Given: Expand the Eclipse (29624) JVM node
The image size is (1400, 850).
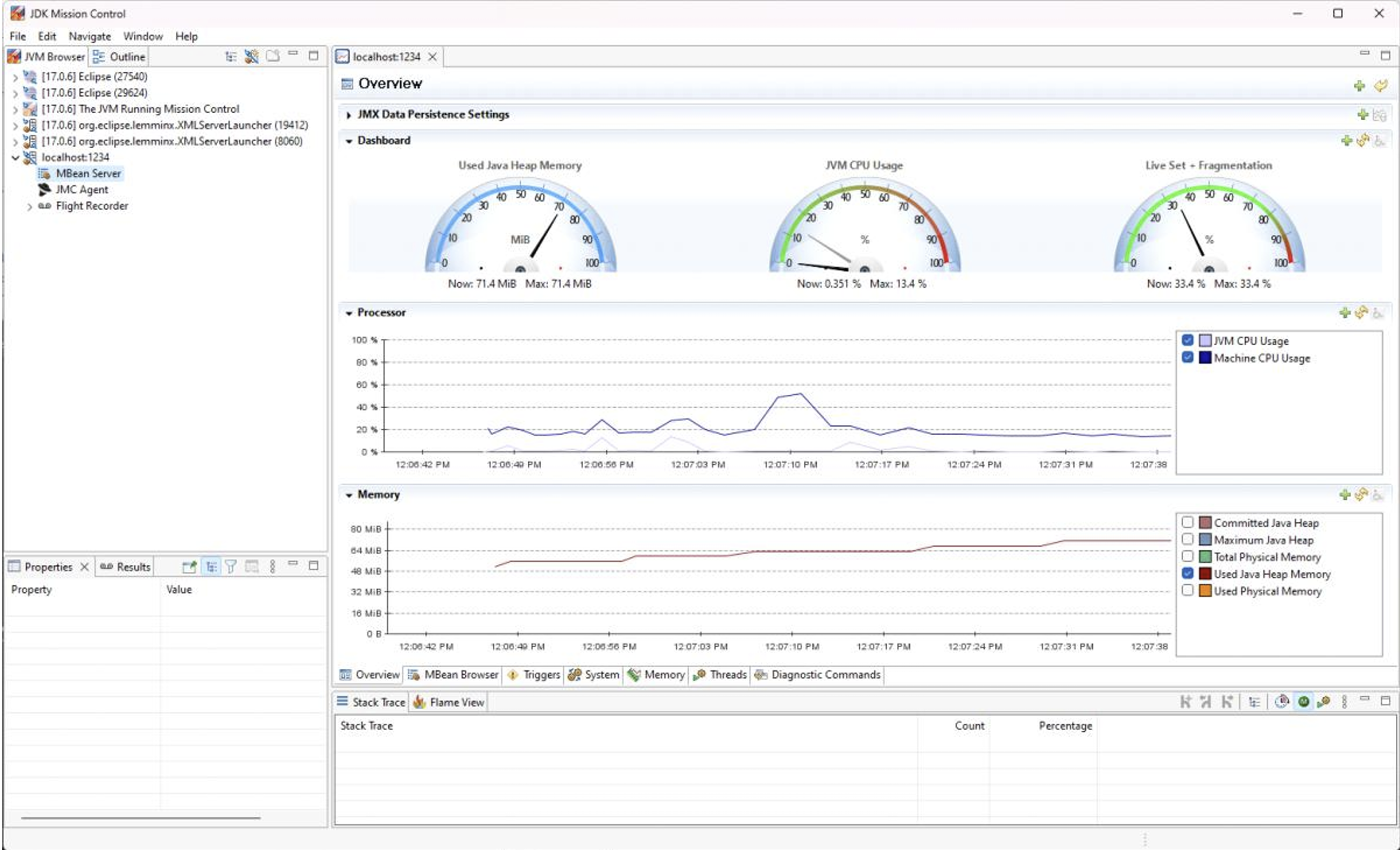Looking at the screenshot, I should coord(15,93).
